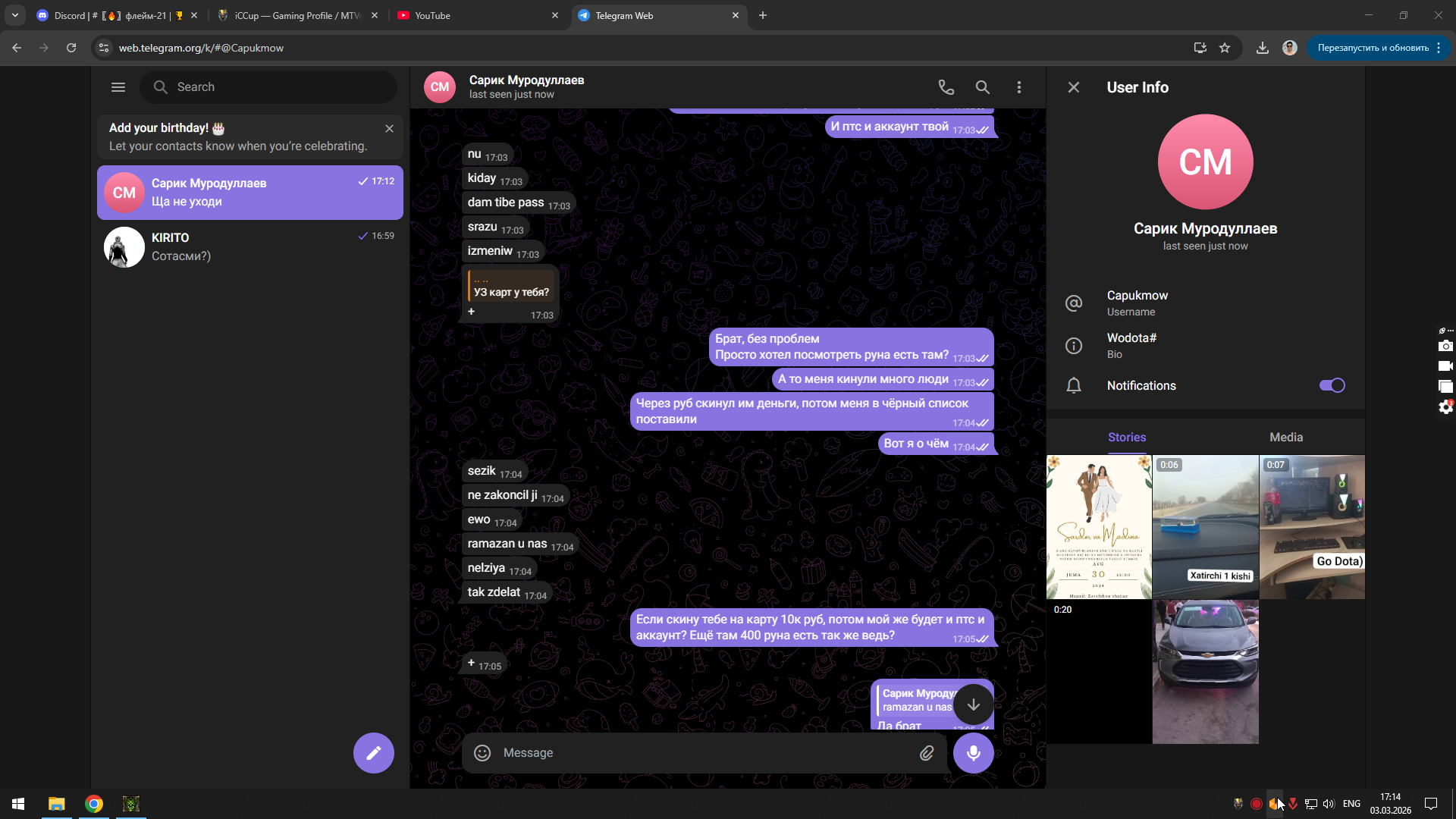Close the User Info panel

click(x=1073, y=87)
